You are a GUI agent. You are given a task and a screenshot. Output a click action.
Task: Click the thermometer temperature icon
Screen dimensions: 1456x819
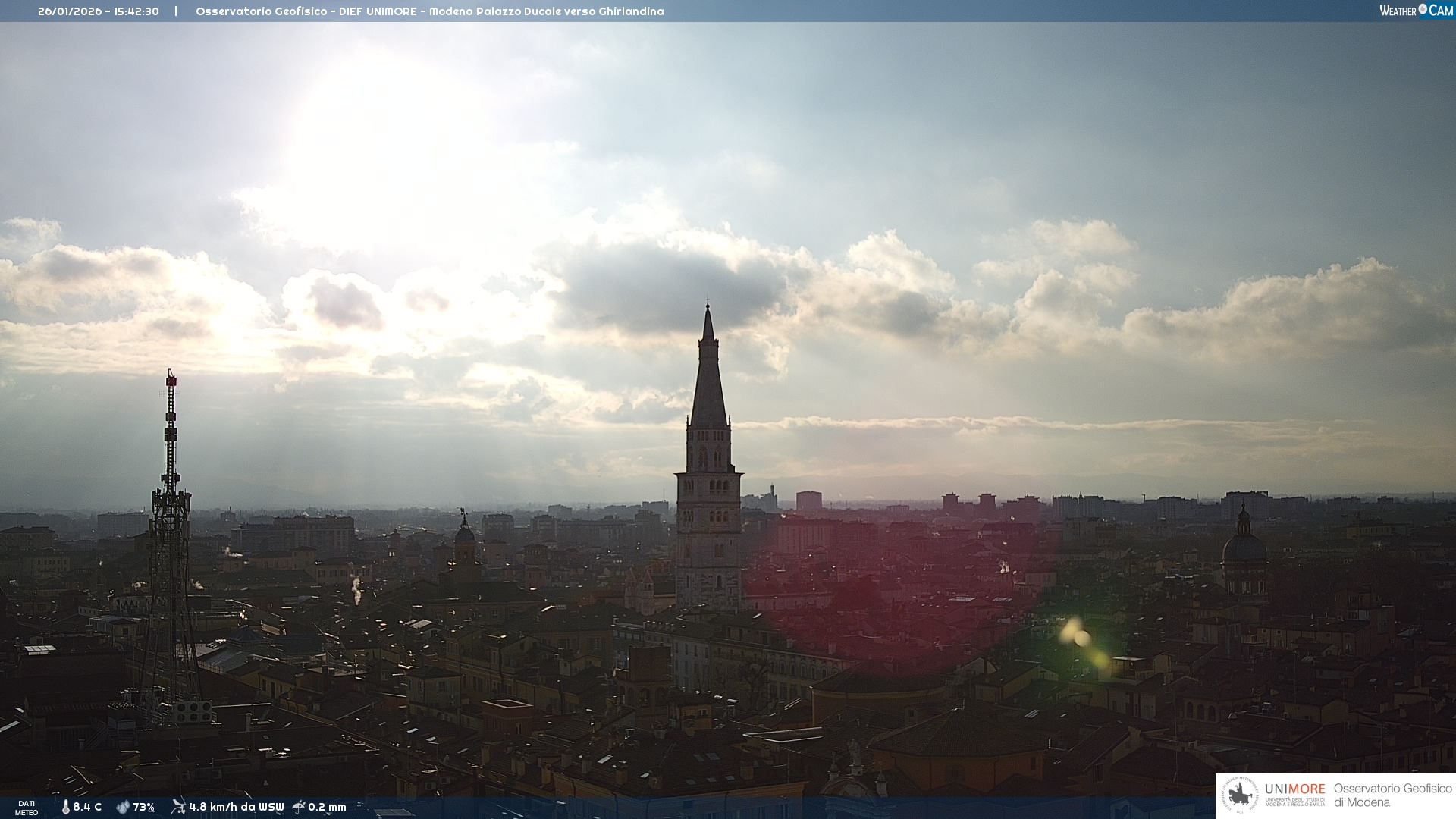tap(66, 807)
